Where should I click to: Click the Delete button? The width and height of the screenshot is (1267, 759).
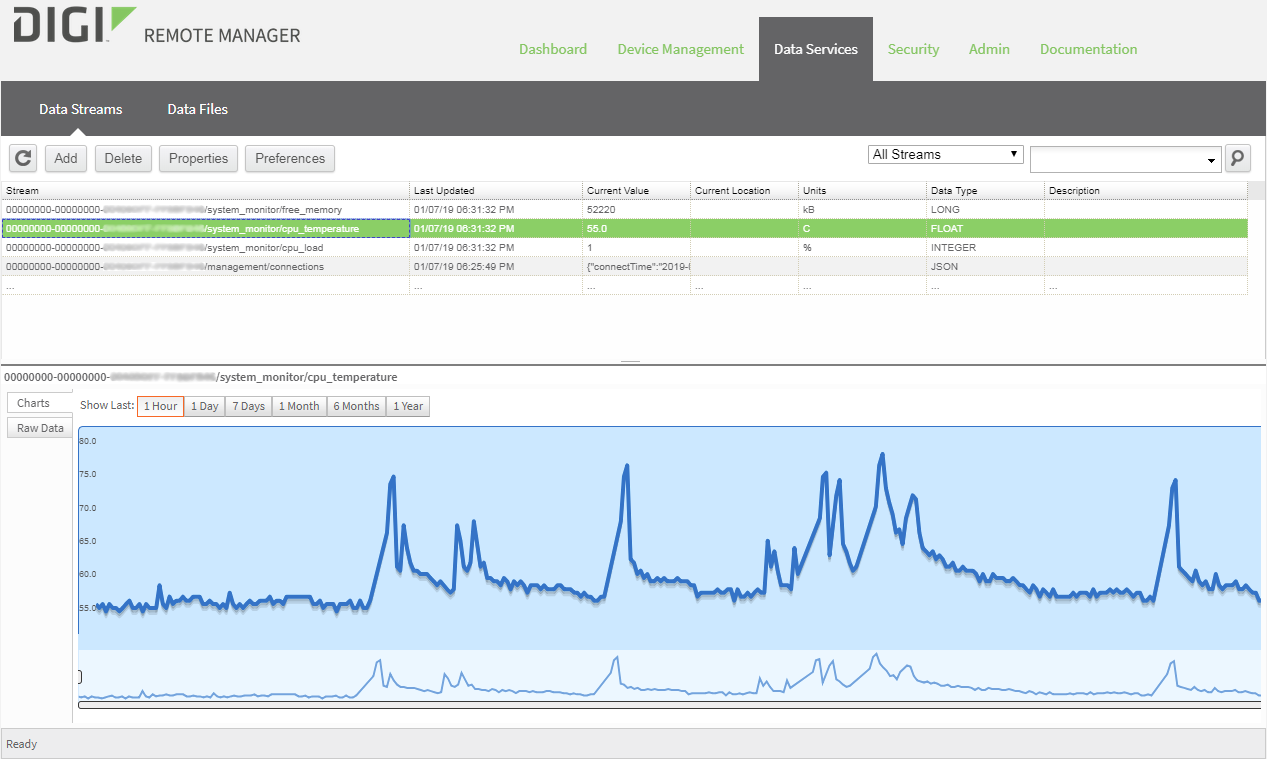[123, 158]
